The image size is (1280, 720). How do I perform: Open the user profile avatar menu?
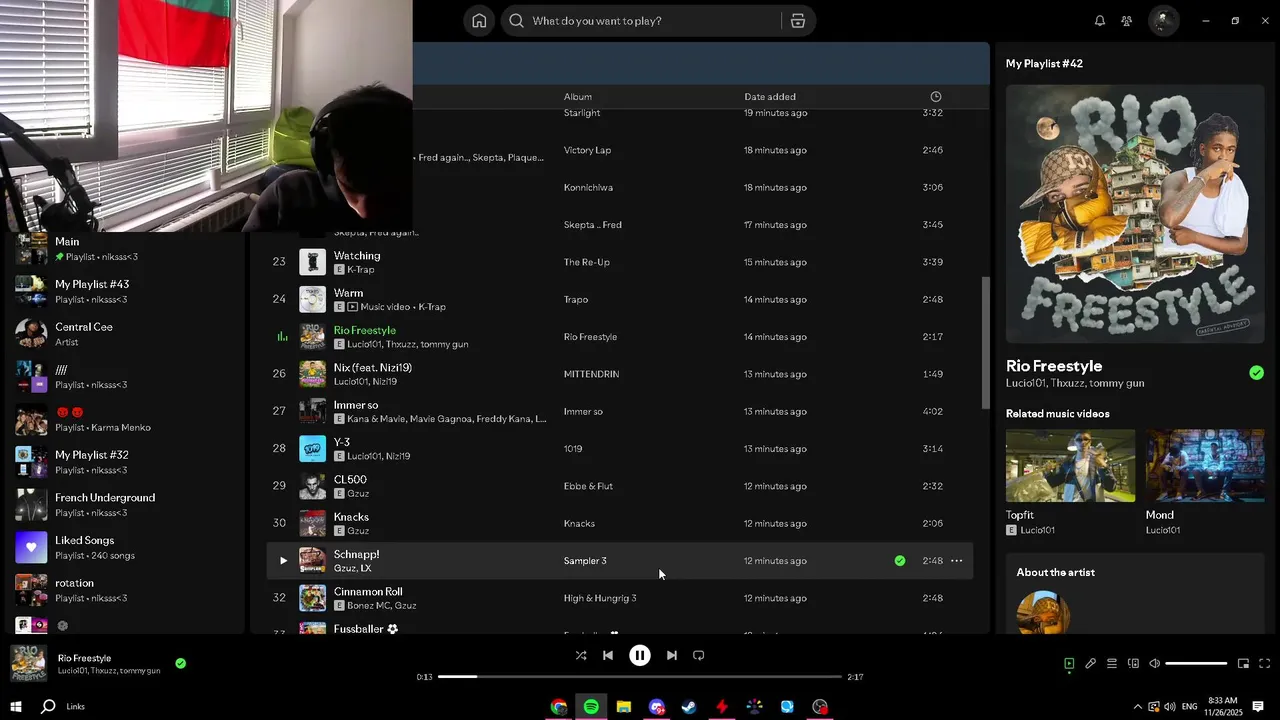coord(1163,20)
